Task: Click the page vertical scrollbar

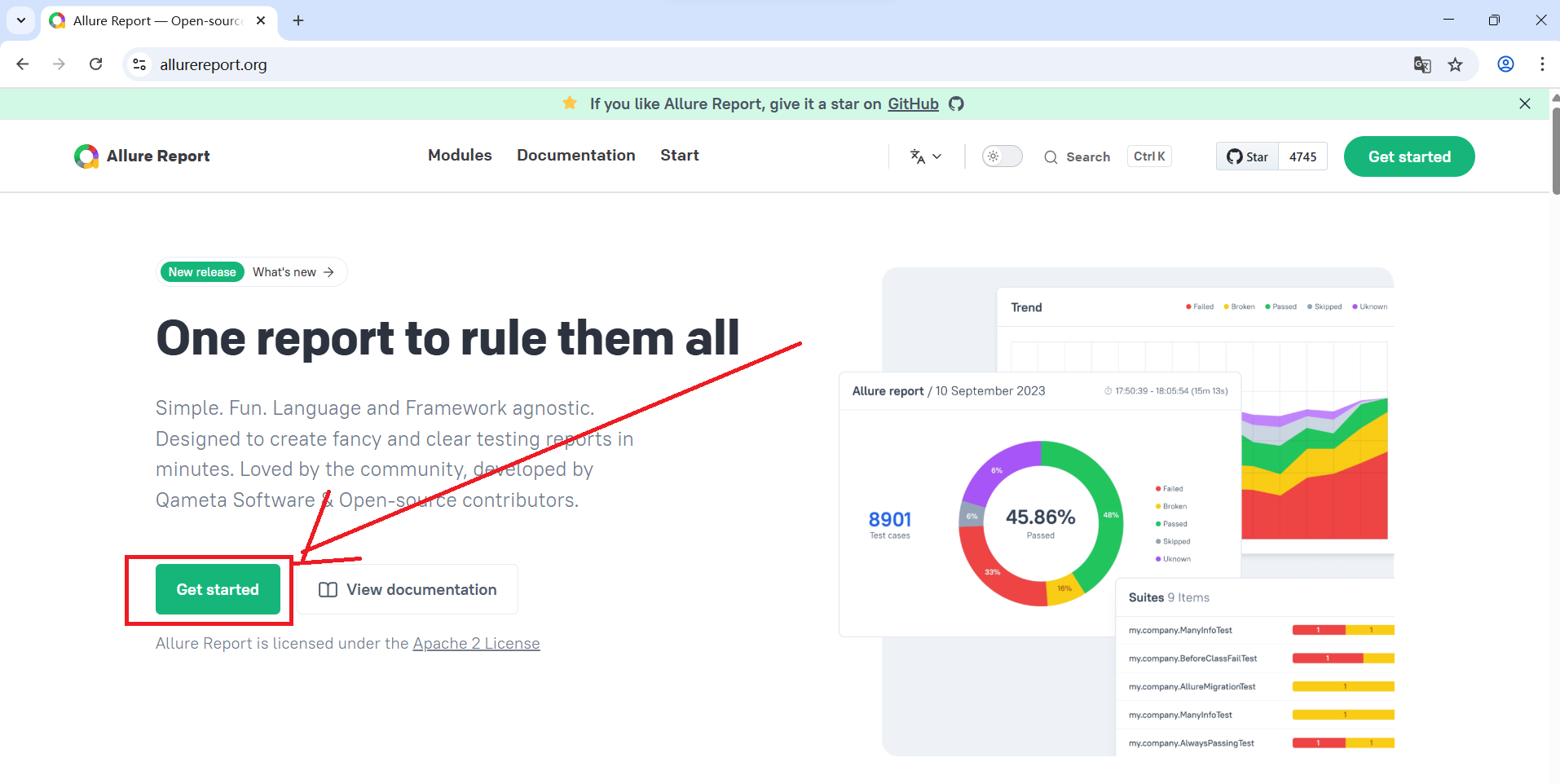Action: coord(1555,151)
